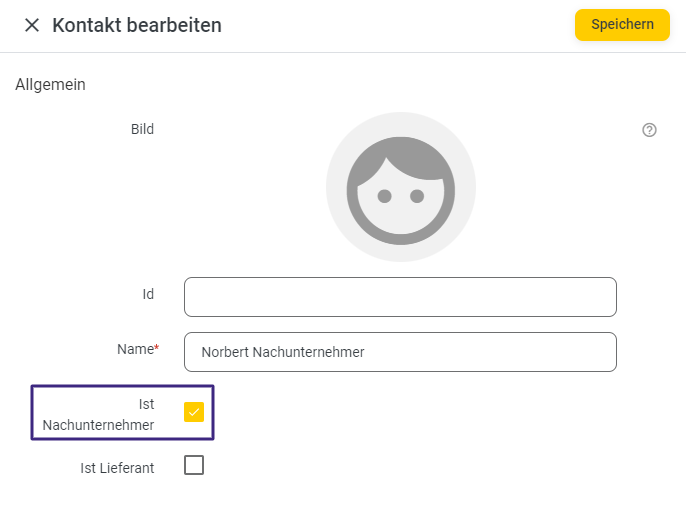Screen dimensions: 686x517
Task: Save contact with the Speichern button
Action: point(622,25)
